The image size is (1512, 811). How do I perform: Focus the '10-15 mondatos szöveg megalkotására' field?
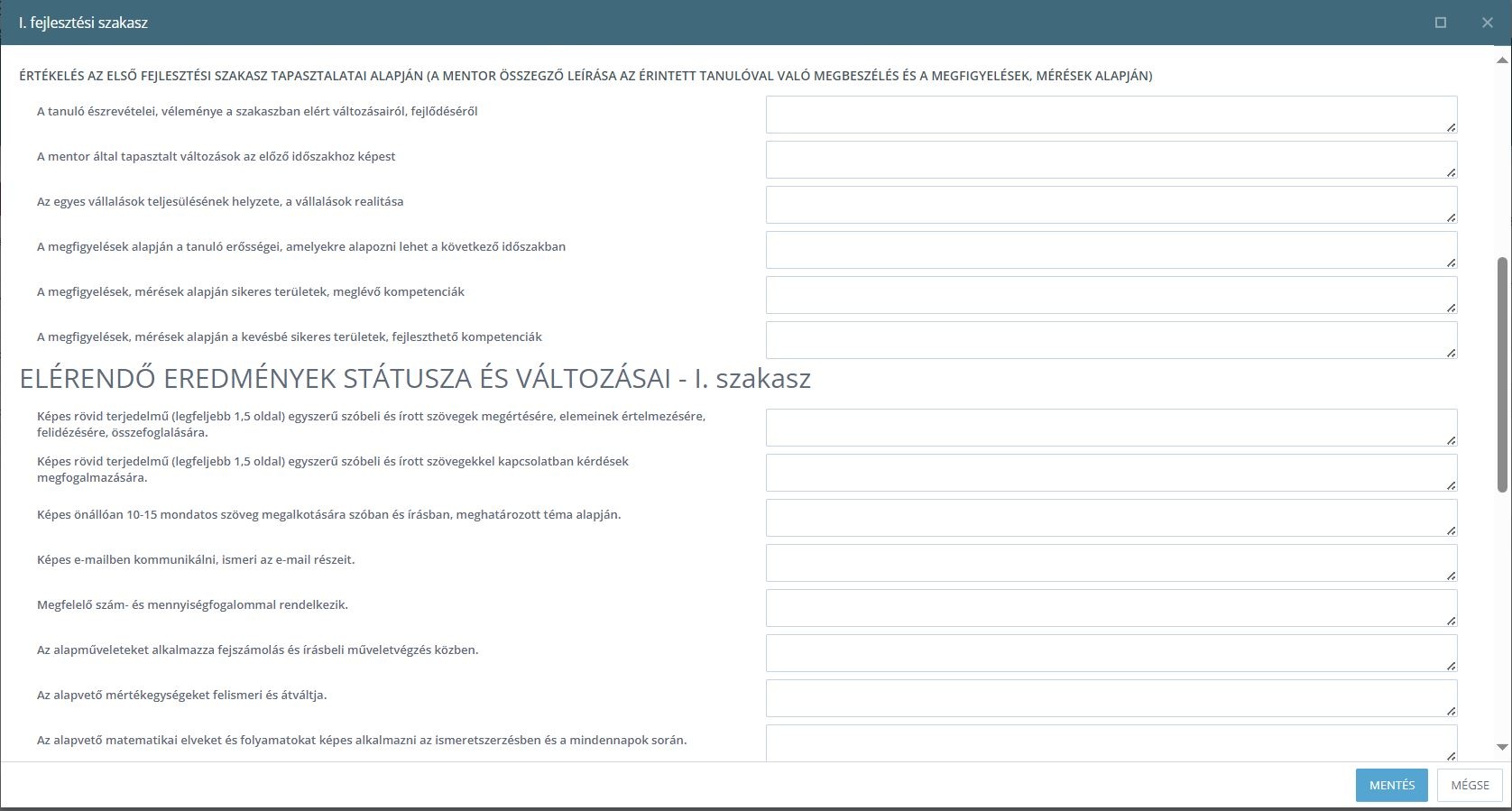pos(1111,518)
